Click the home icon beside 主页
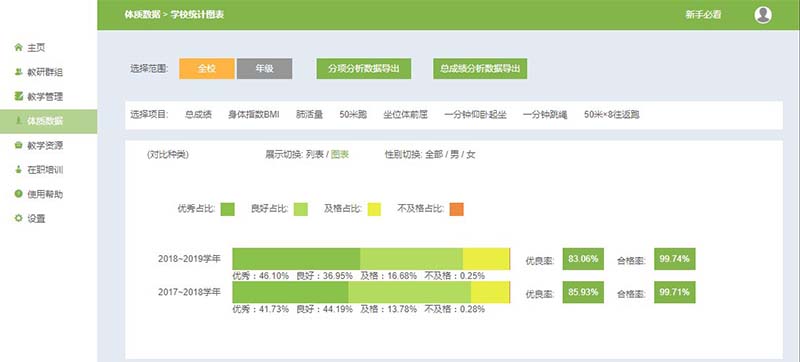Viewport: 800px width, 362px height. click(x=19, y=47)
